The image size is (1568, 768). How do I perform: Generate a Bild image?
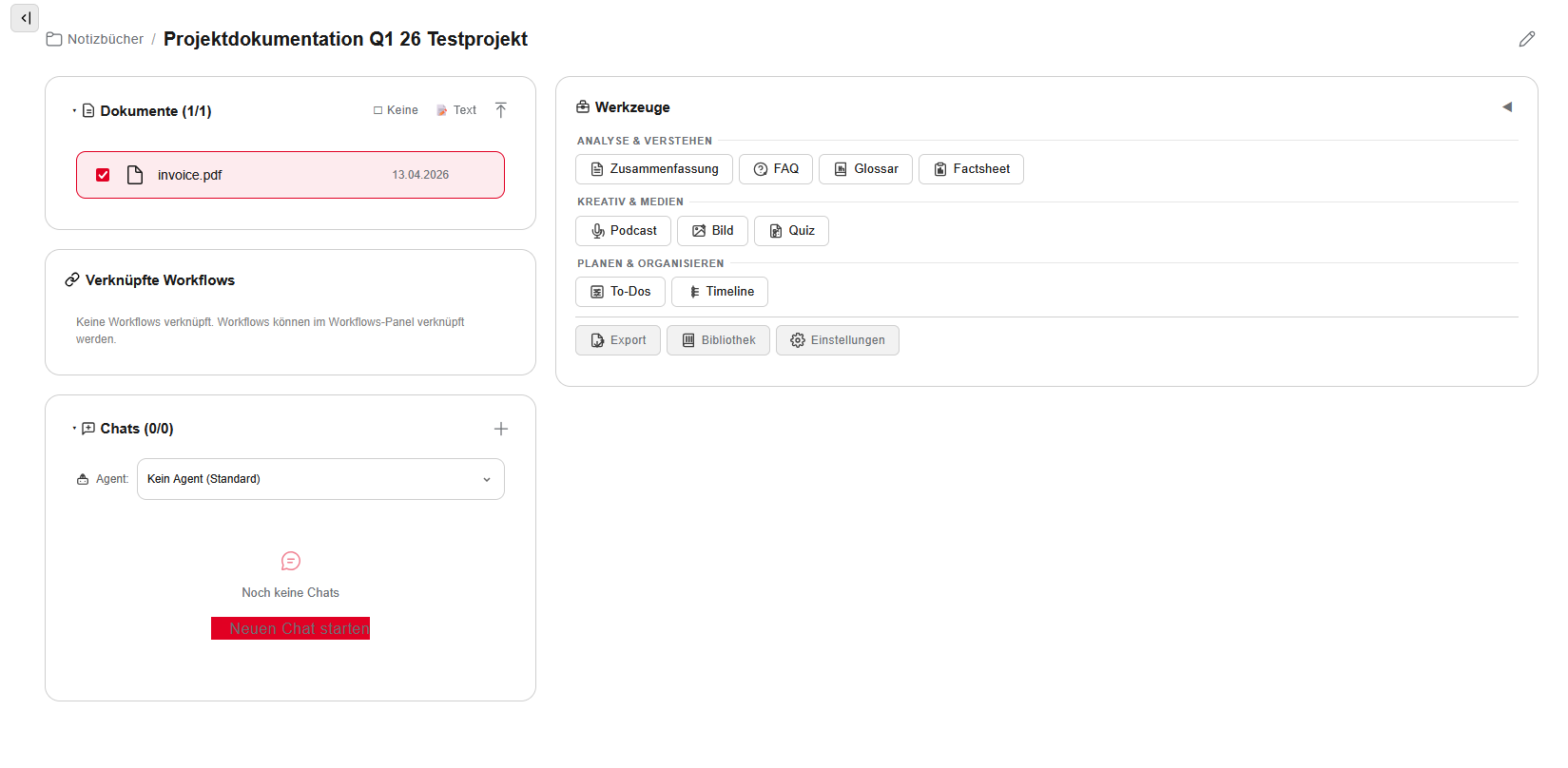(712, 231)
